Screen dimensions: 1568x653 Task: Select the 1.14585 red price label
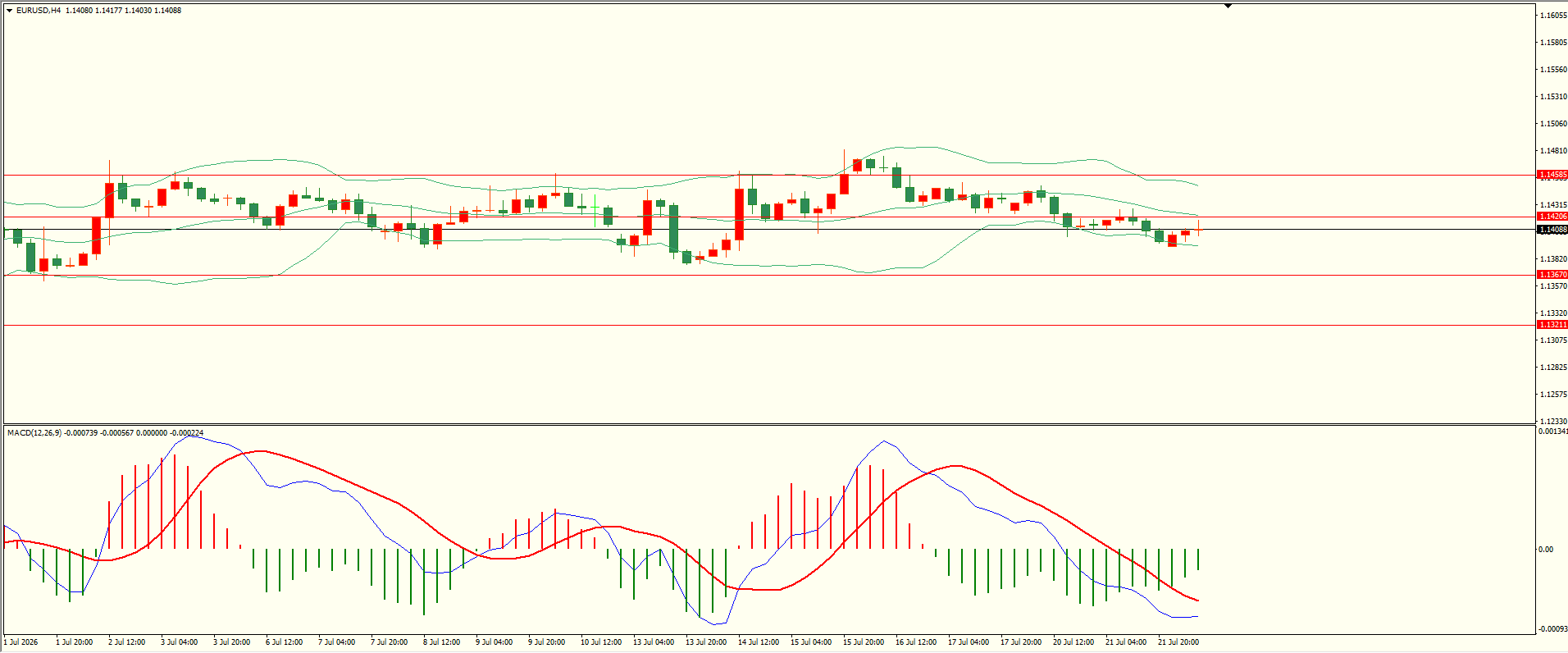(x=1552, y=175)
